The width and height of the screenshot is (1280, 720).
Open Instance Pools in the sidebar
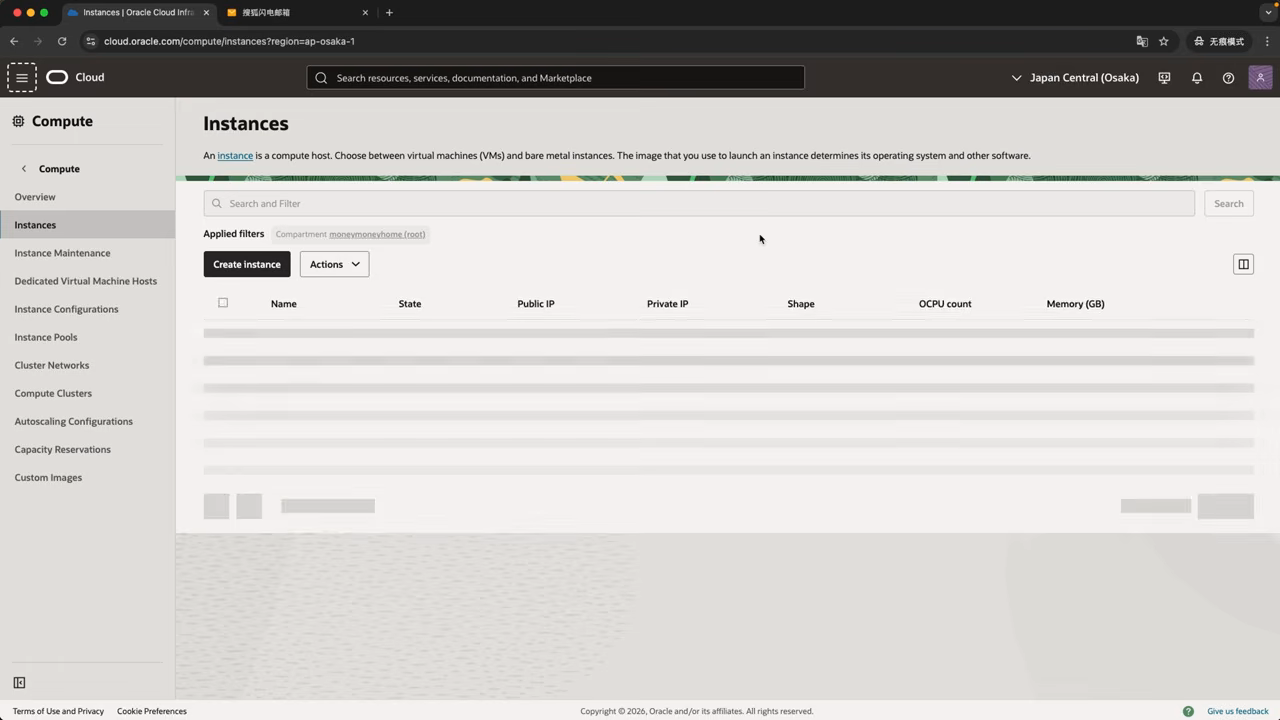[46, 337]
